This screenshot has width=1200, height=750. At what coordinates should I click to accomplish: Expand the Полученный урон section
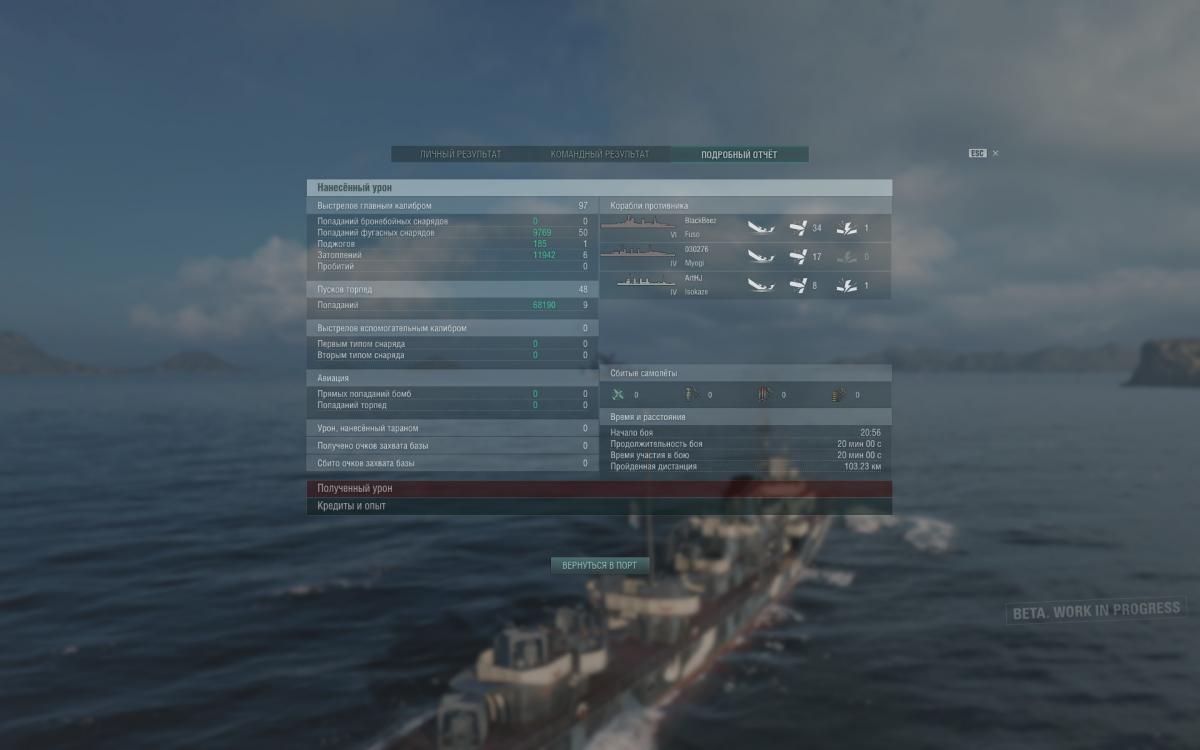(x=599, y=489)
